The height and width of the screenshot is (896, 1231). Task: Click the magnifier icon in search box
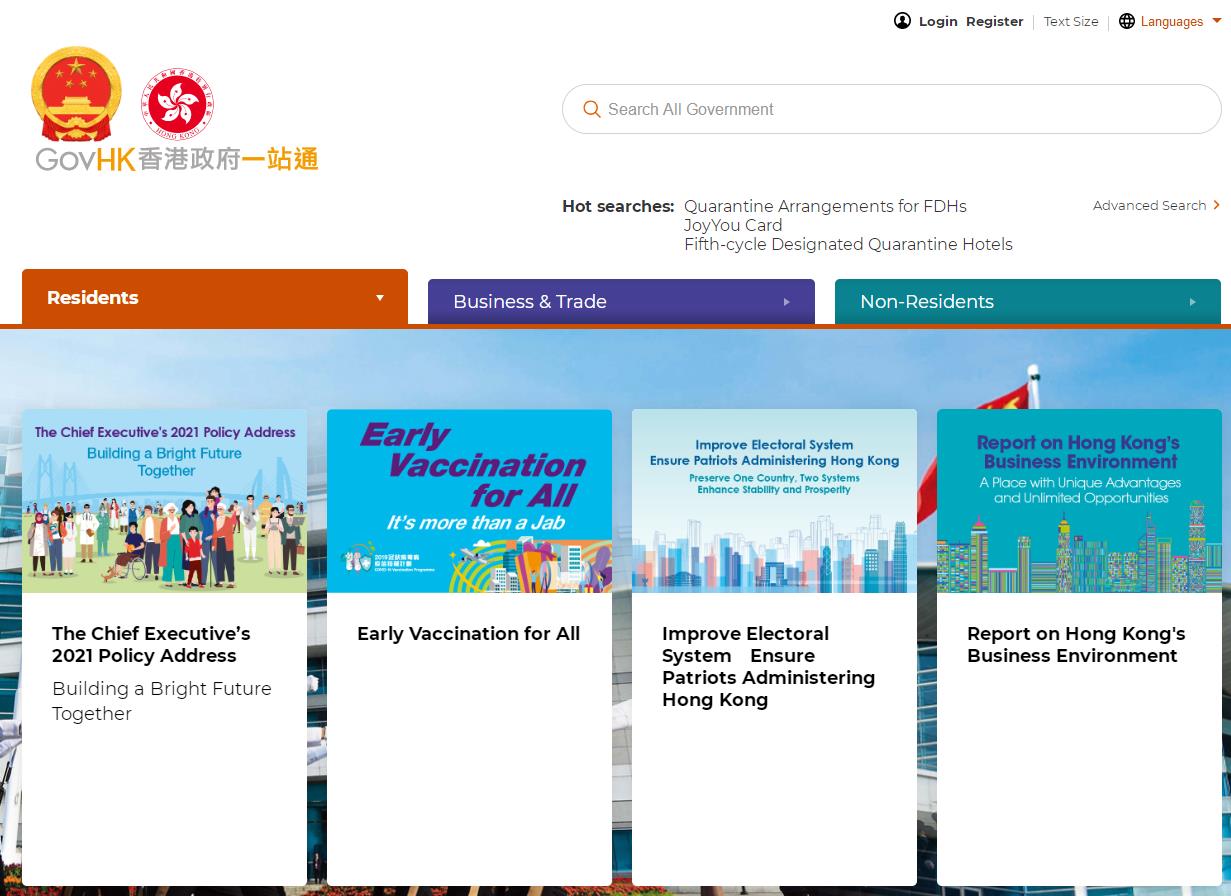(592, 109)
